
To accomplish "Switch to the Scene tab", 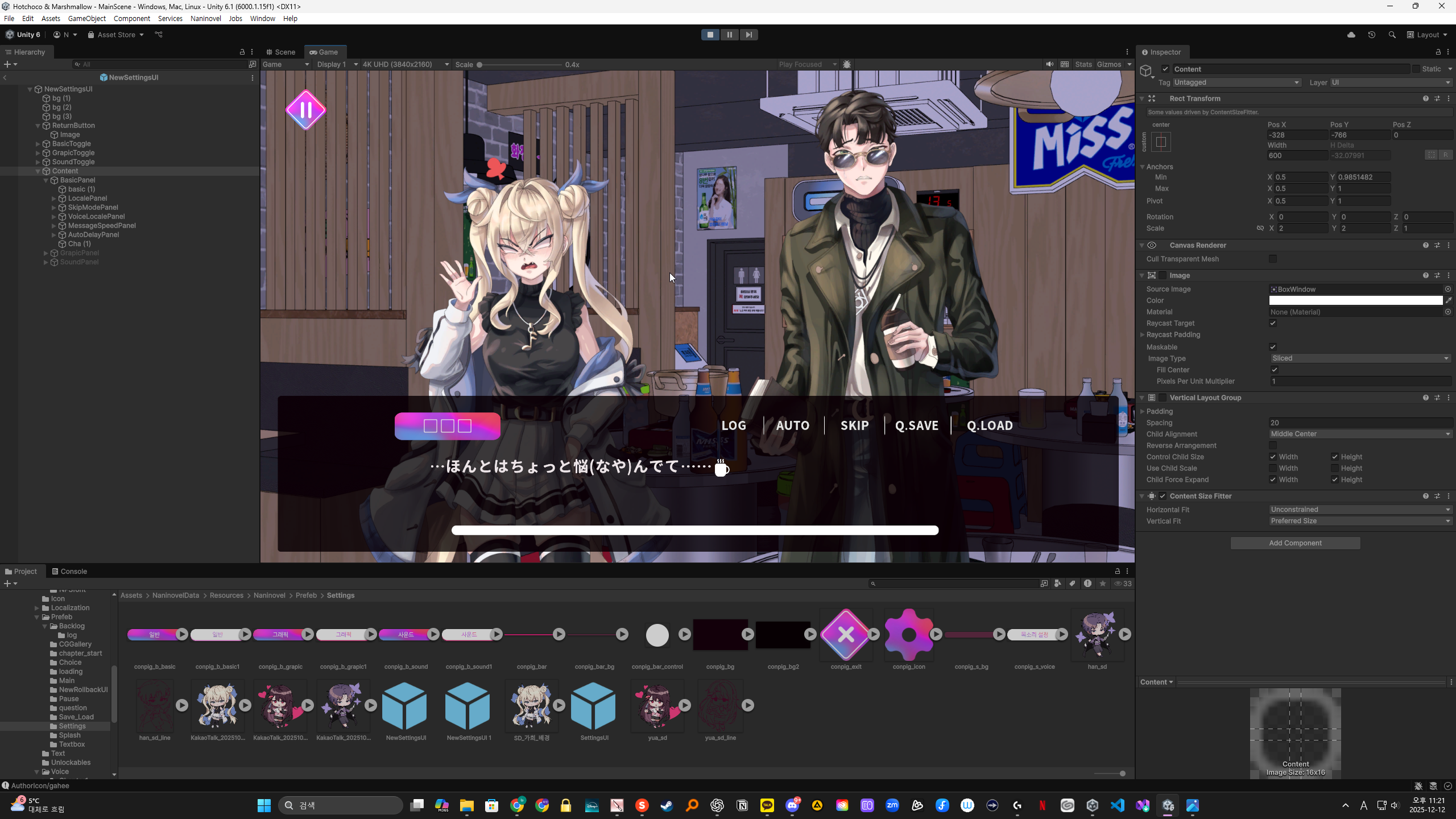I will 280,52.
